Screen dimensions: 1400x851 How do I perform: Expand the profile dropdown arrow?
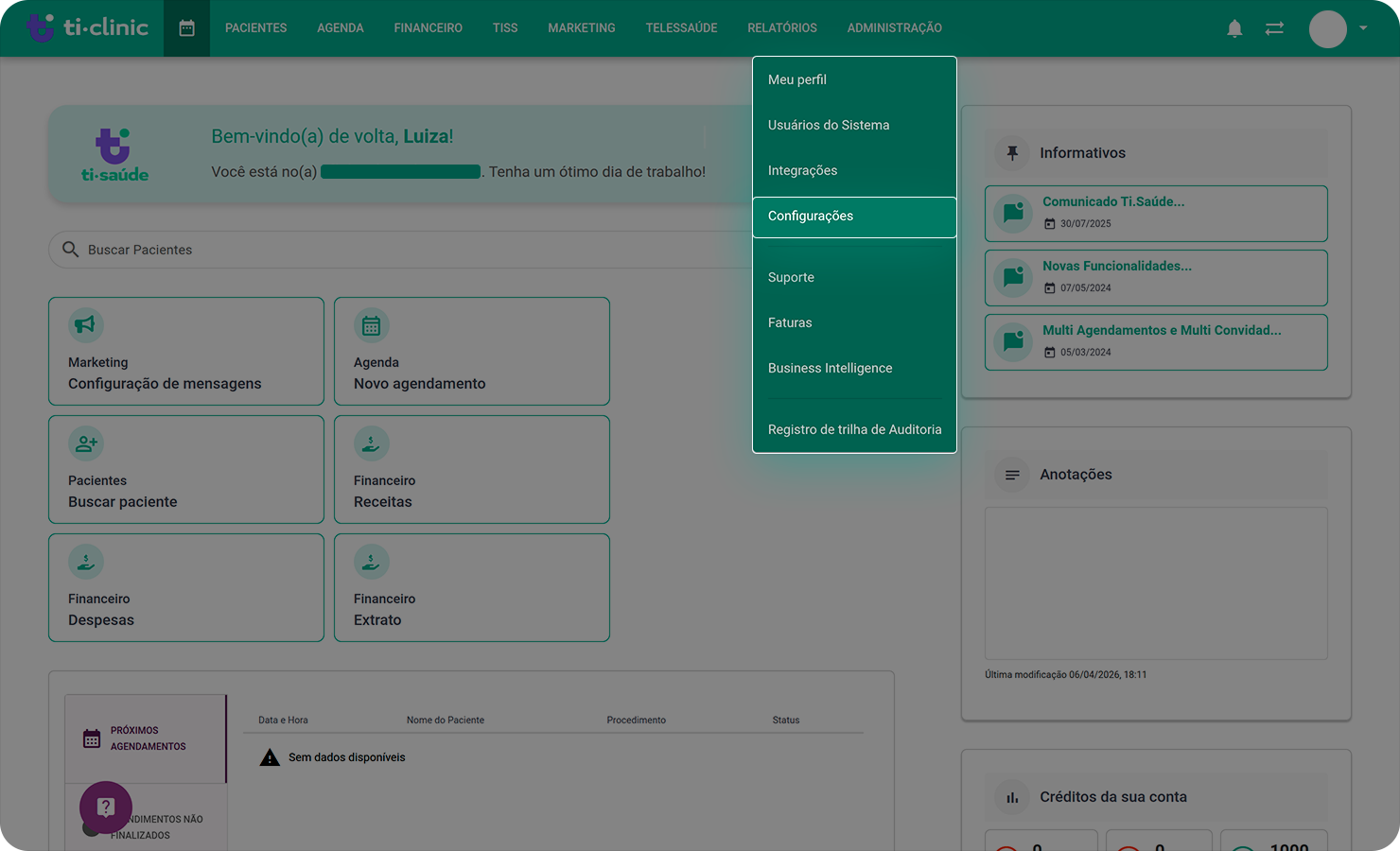(1363, 28)
